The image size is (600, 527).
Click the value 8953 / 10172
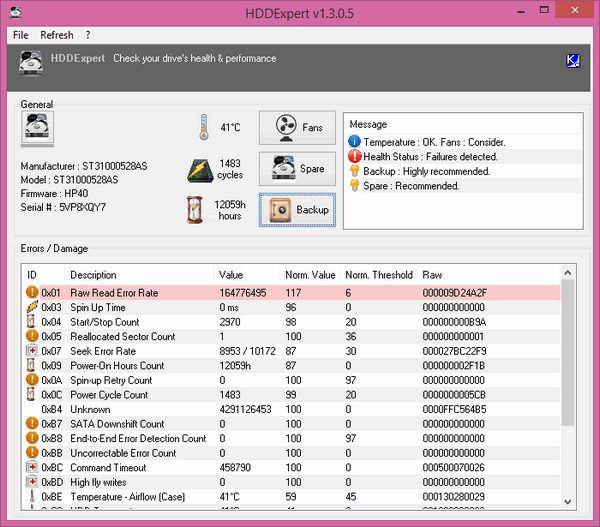point(247,351)
